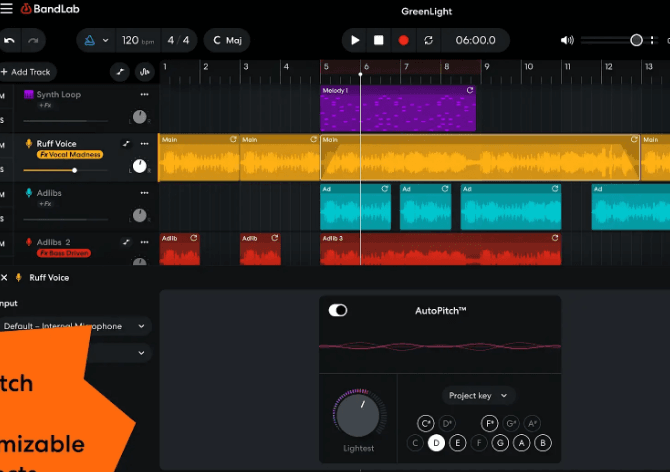
Task: Click the GreenLight project title
Action: [426, 12]
